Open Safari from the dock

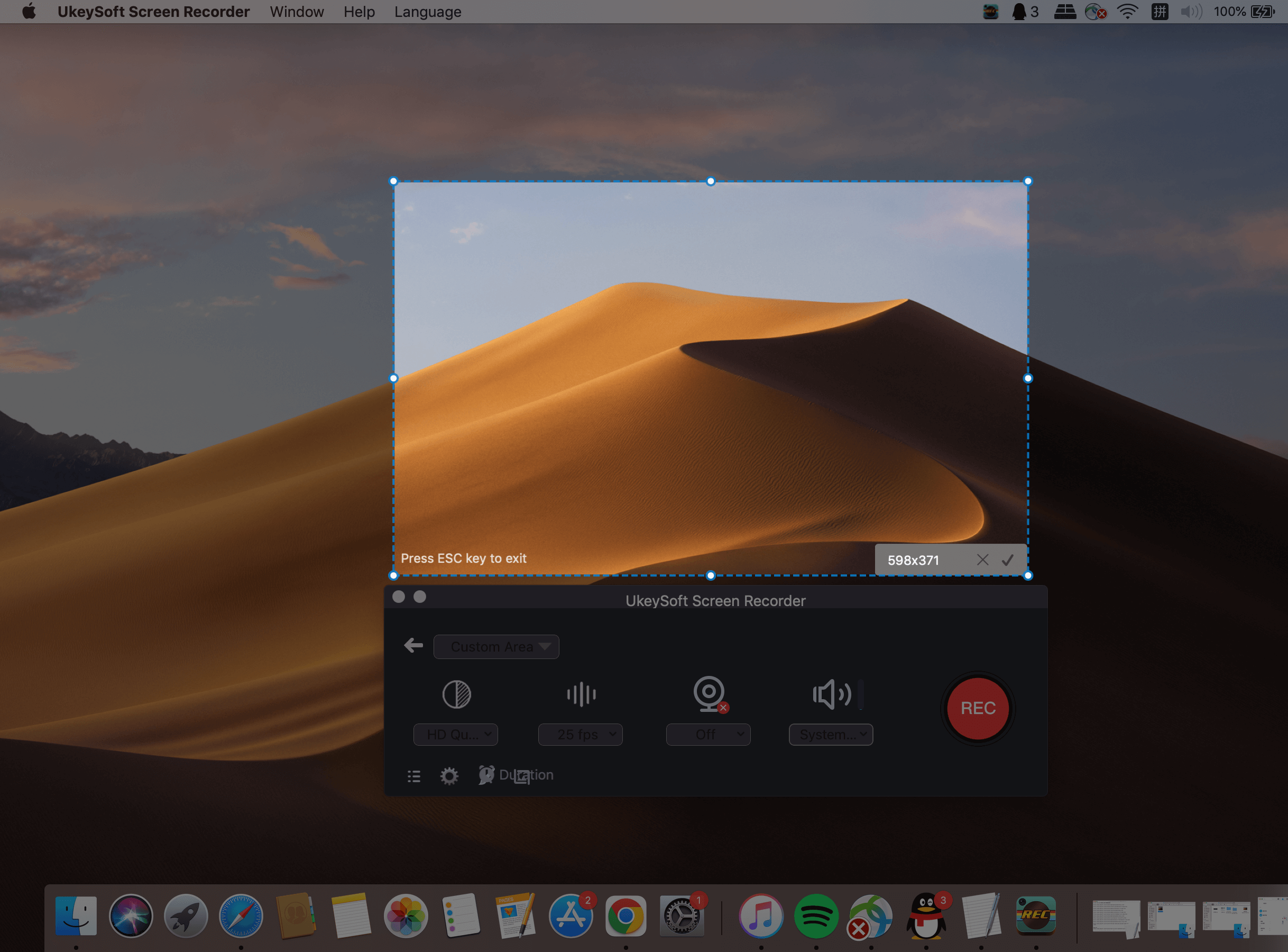pos(241,916)
